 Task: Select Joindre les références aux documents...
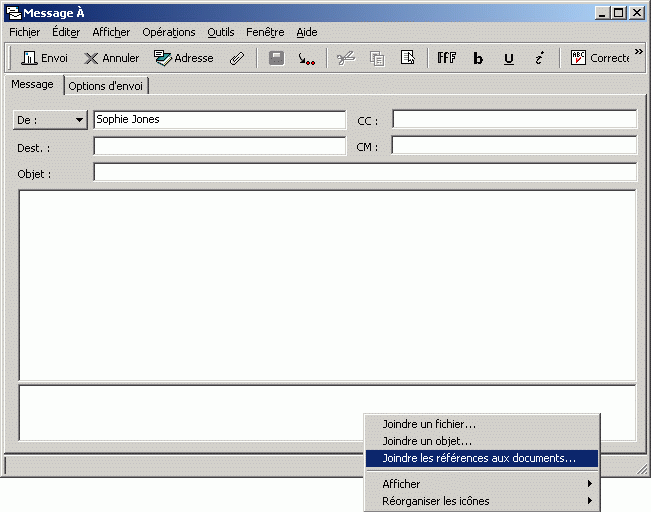coord(482,458)
